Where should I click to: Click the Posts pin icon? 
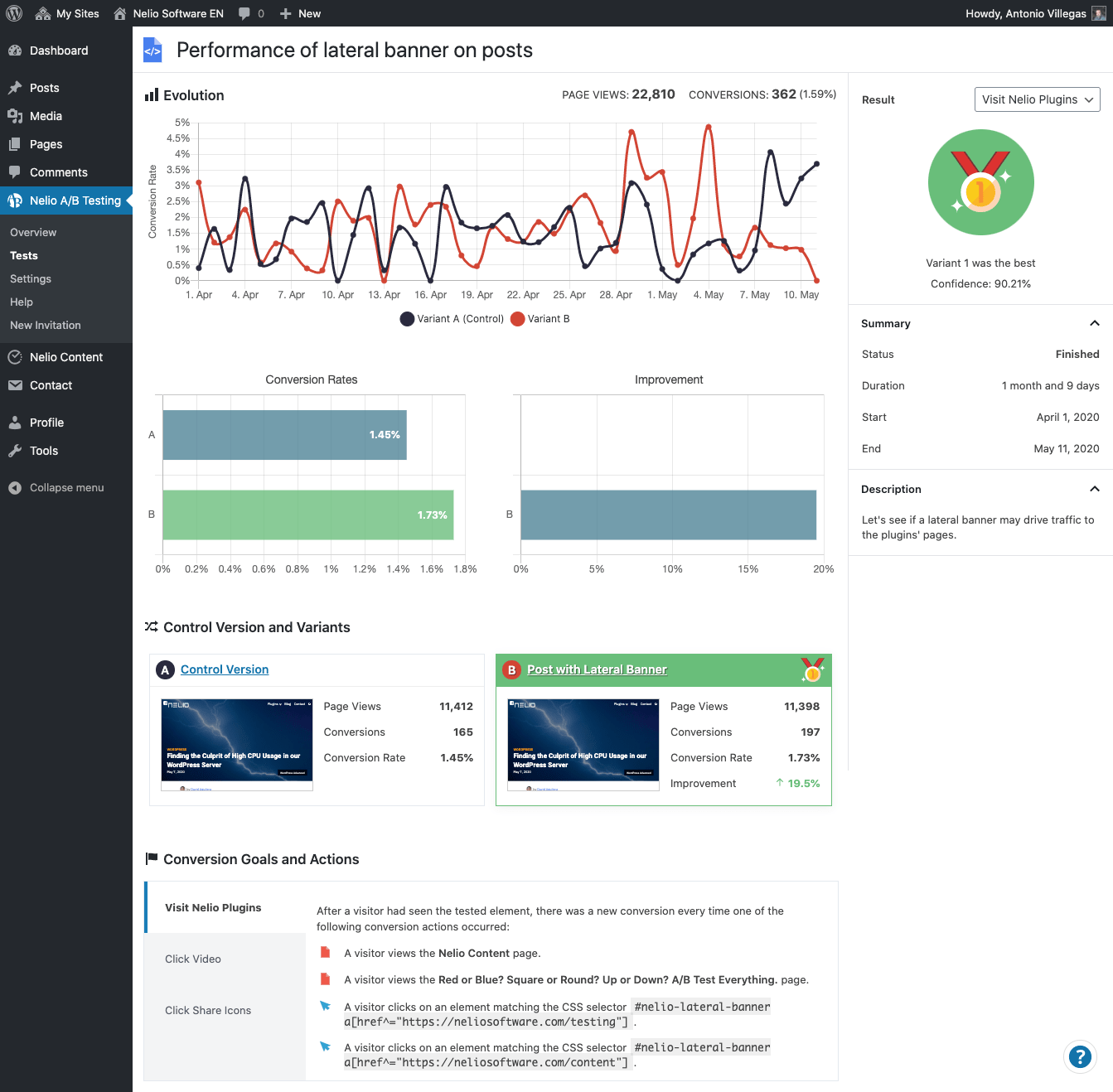tap(15, 88)
